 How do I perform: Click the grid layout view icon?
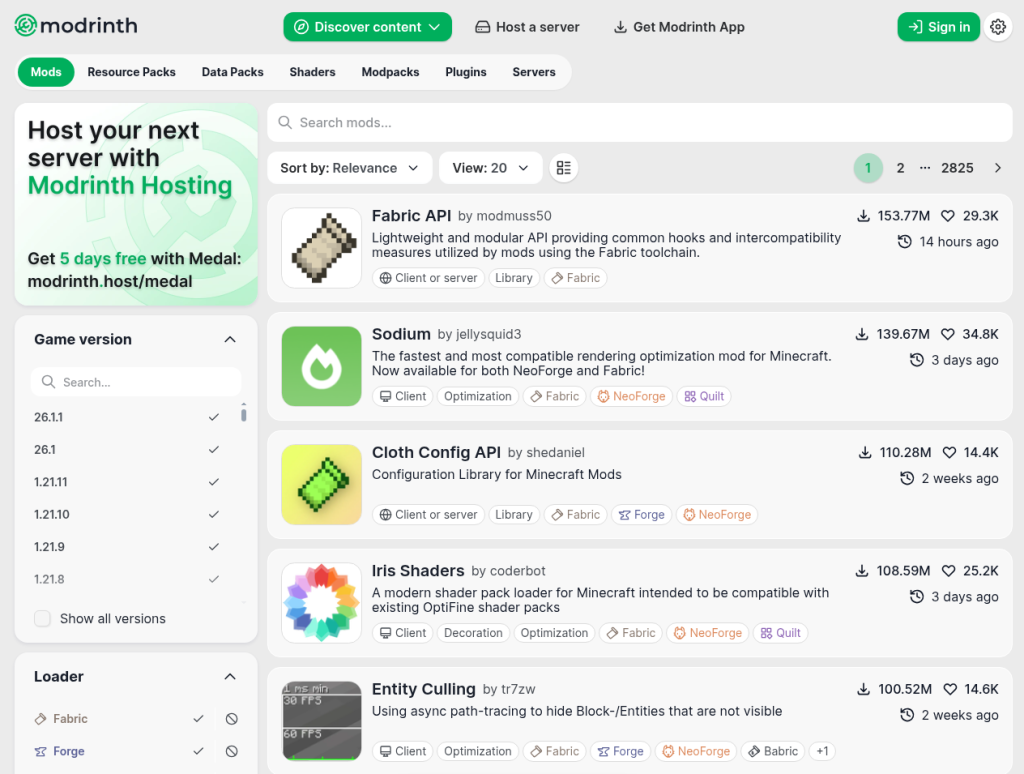[564, 168]
